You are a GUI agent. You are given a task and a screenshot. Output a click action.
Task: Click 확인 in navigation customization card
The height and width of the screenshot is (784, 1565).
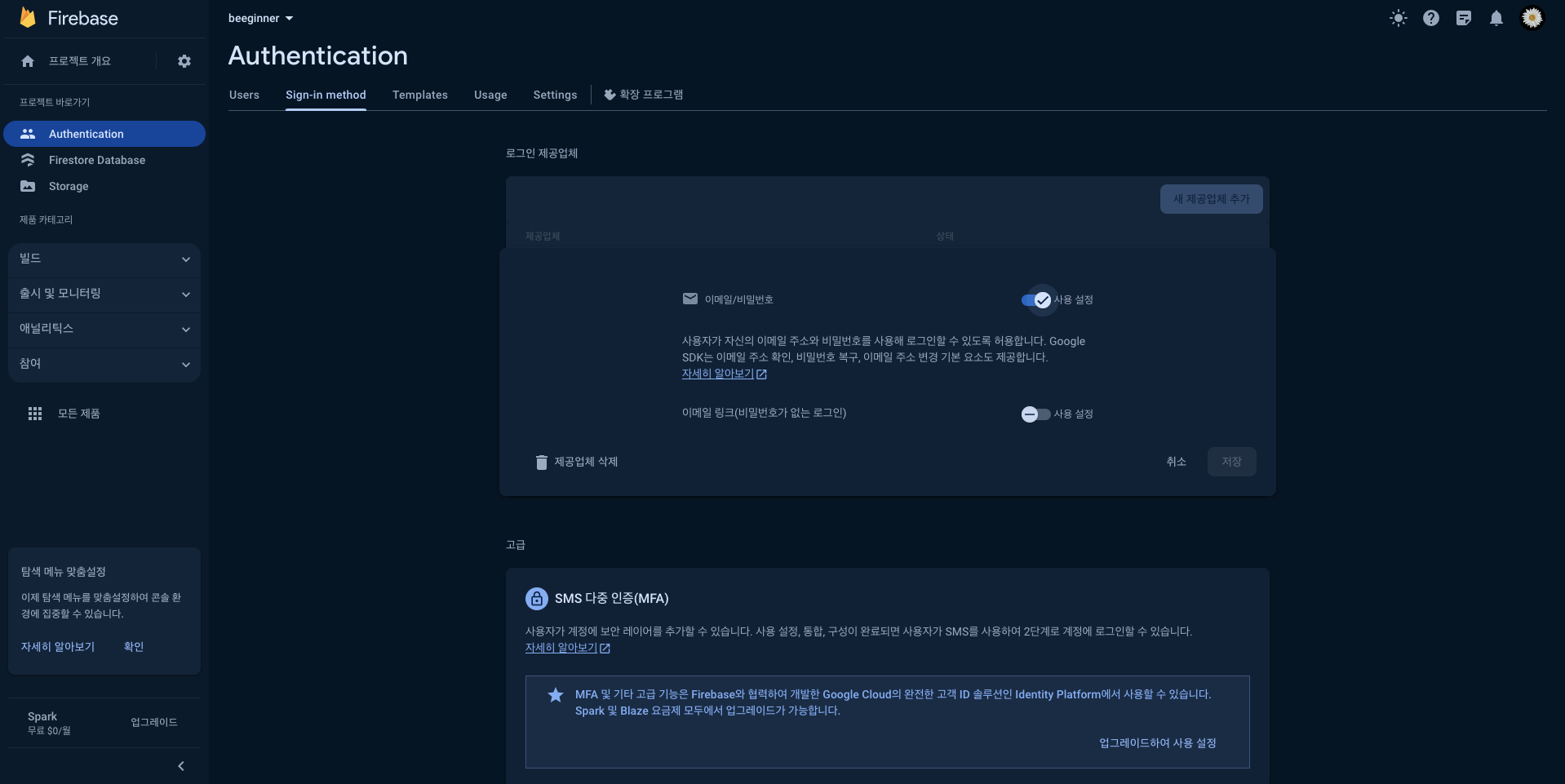click(134, 647)
